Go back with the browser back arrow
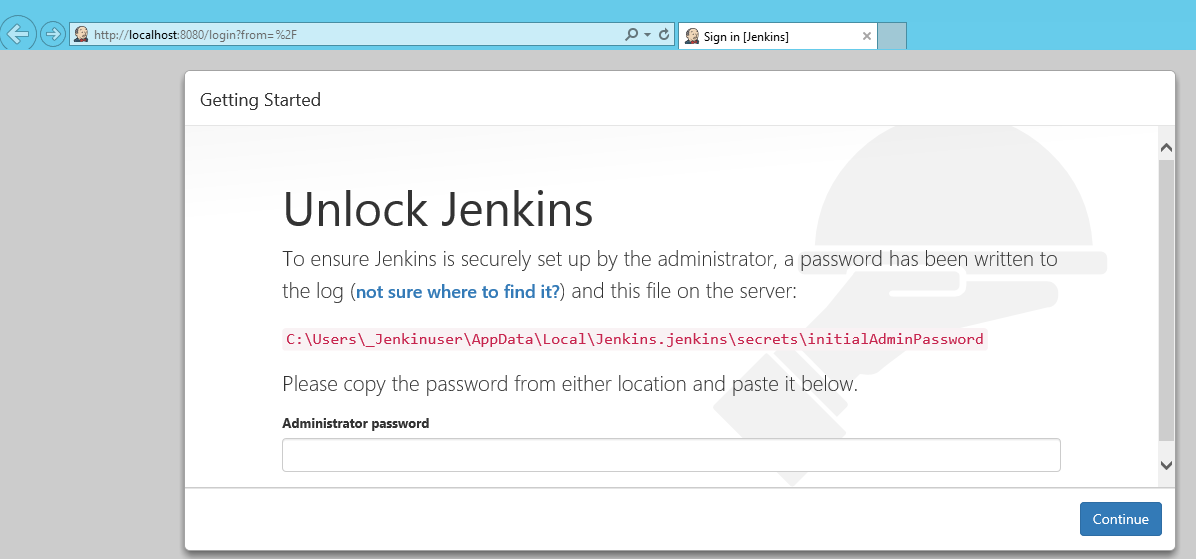This screenshot has width=1196, height=559. (17, 34)
